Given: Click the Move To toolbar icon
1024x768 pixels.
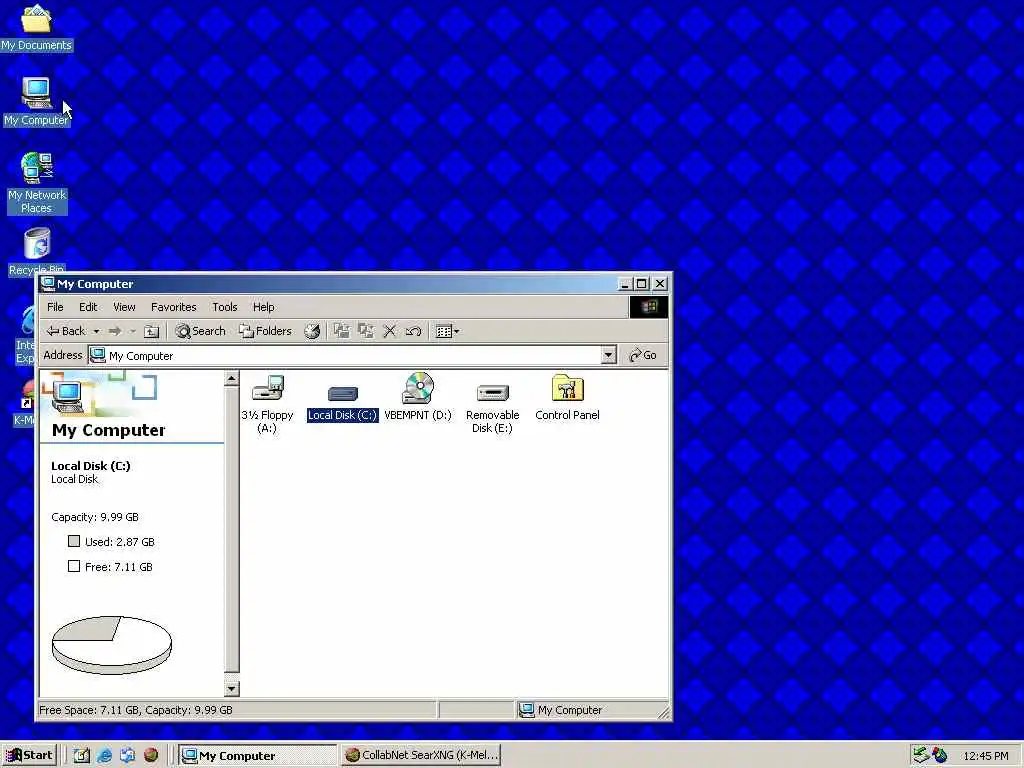Looking at the screenshot, I should [x=342, y=331].
